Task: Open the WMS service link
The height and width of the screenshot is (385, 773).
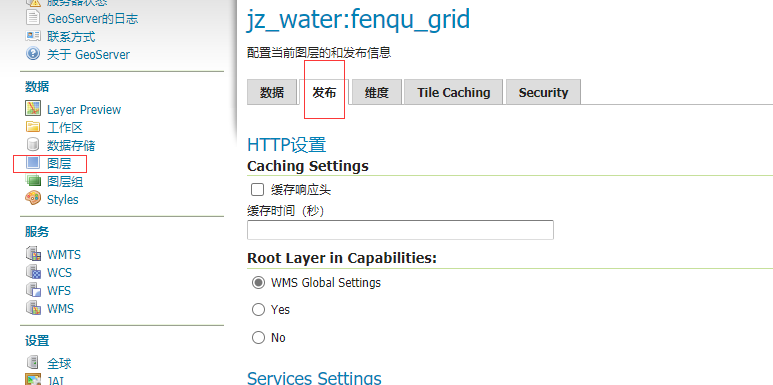Action: click(x=60, y=309)
